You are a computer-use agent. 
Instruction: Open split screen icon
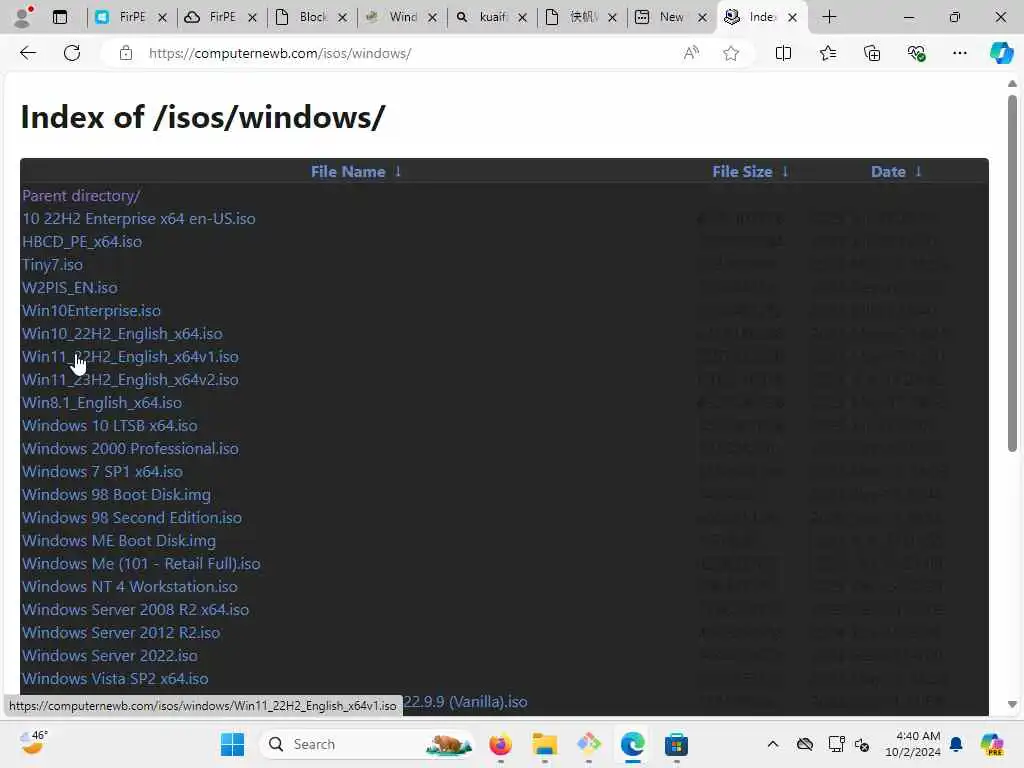point(783,53)
